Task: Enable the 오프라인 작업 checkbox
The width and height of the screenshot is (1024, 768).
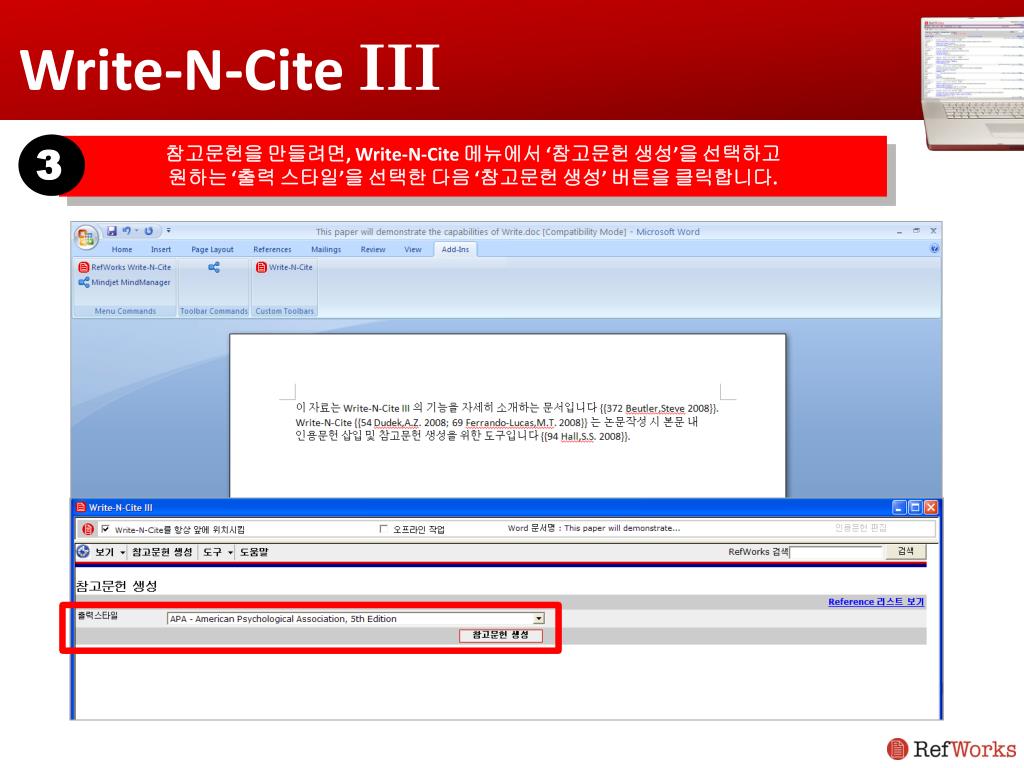Action: (x=383, y=529)
